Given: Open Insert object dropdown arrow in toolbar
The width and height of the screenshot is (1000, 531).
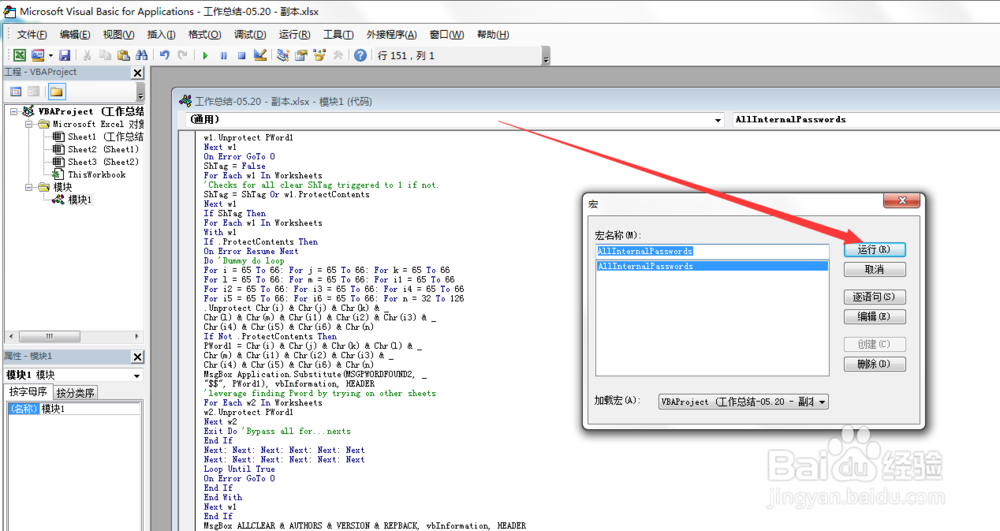Looking at the screenshot, I should click(50, 55).
